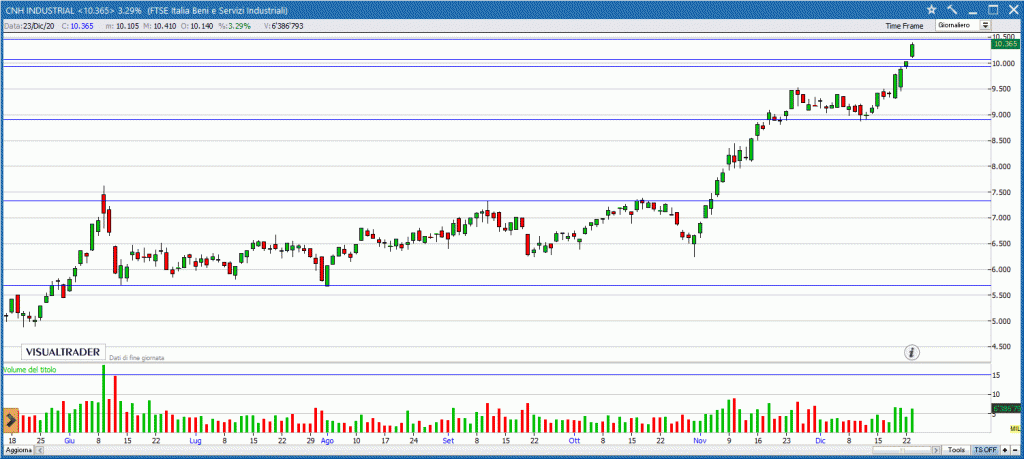
Task: Click the 'Giu' month label on time axis
Action: (x=69, y=441)
